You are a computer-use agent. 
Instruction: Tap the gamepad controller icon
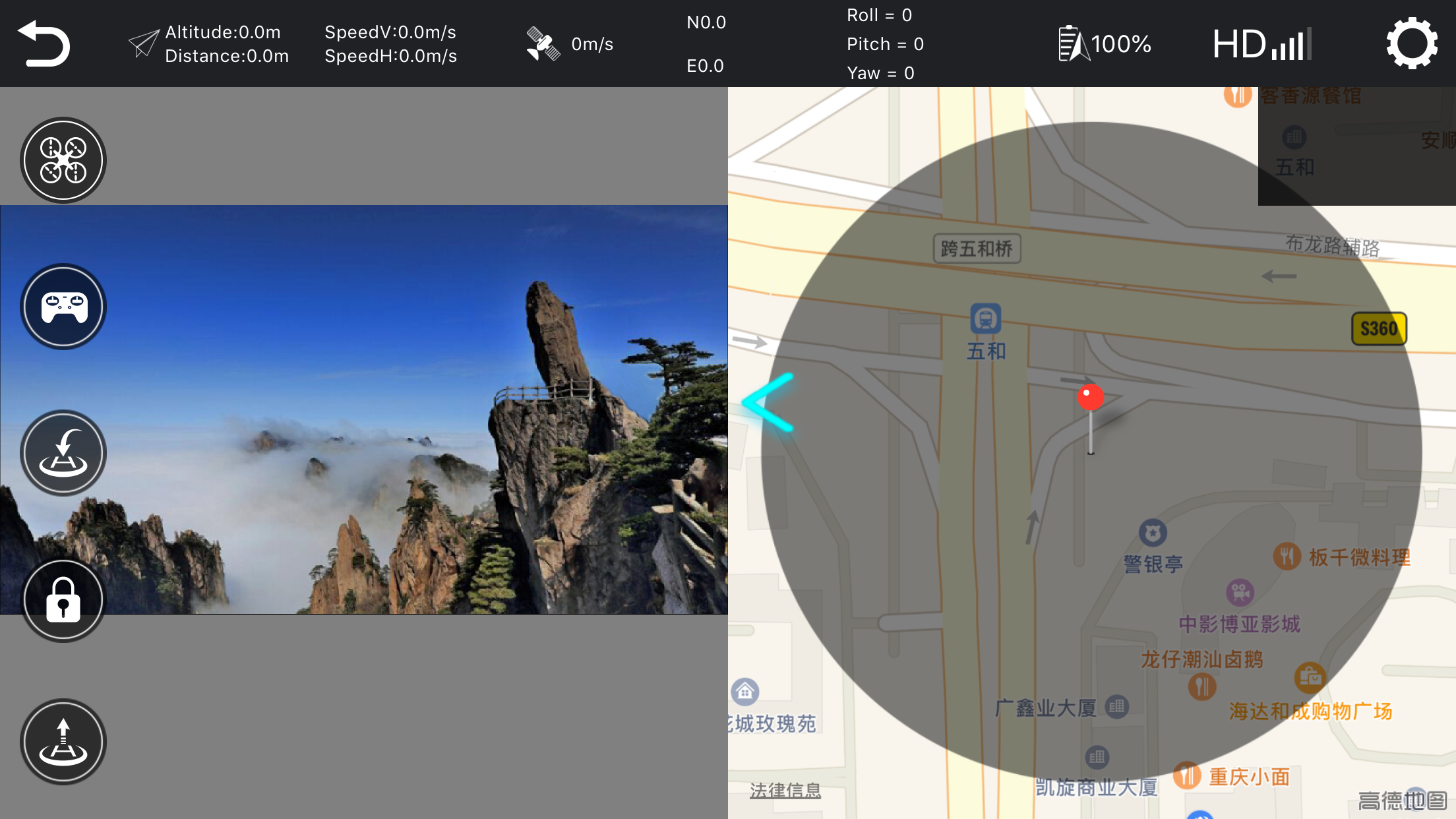click(x=63, y=307)
